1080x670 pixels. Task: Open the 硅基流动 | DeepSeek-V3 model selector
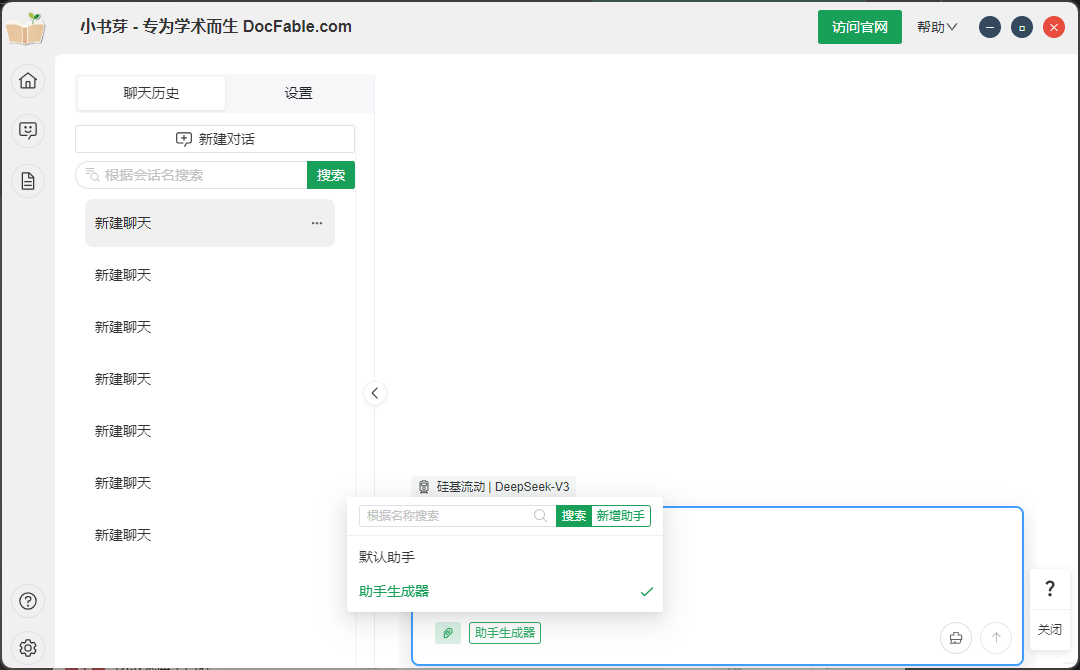(x=494, y=487)
